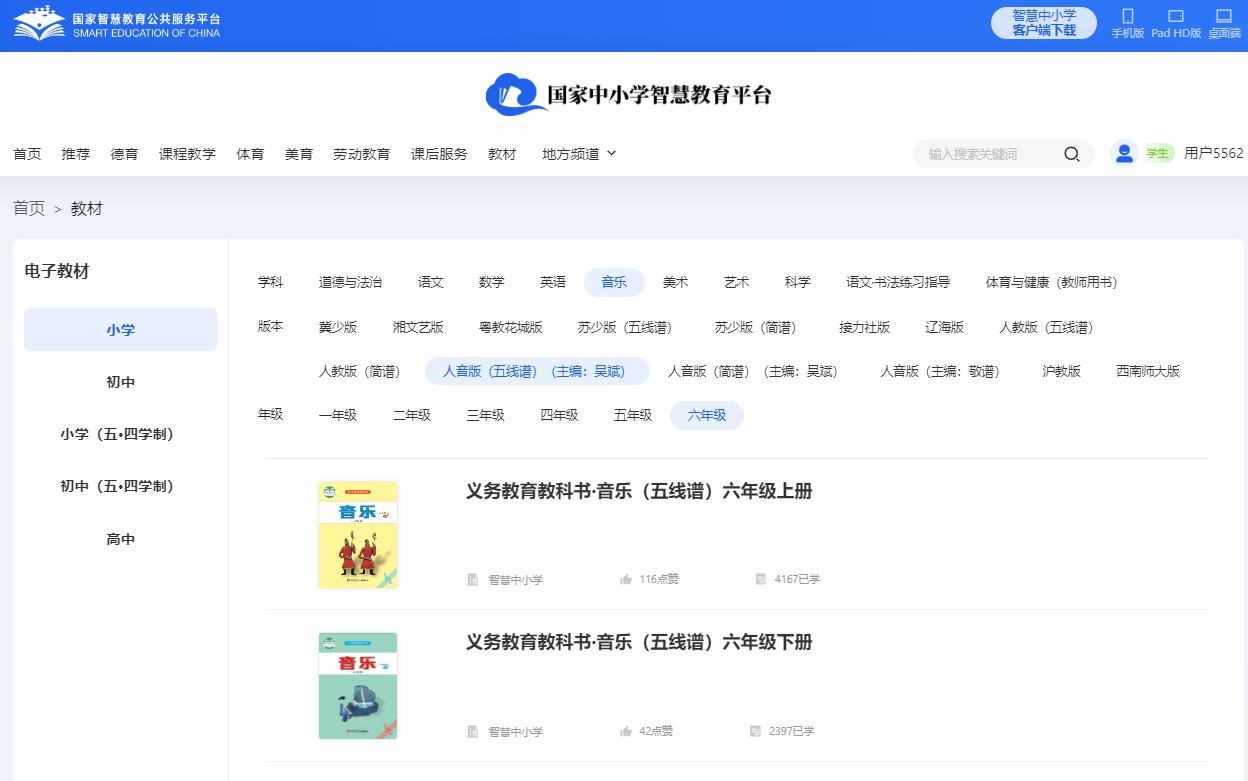Choose subject 科学
Screen dimensions: 1248x781
coord(798,283)
